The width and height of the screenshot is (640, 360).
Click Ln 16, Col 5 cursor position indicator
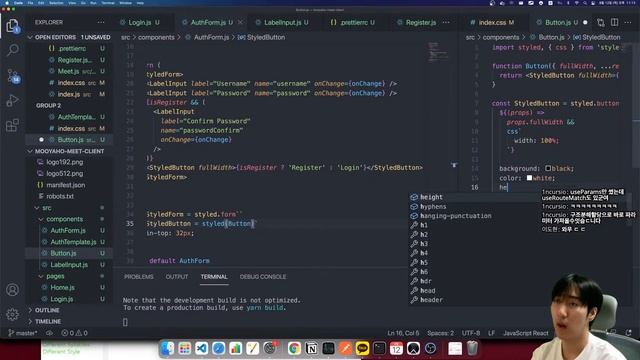tap(403, 333)
